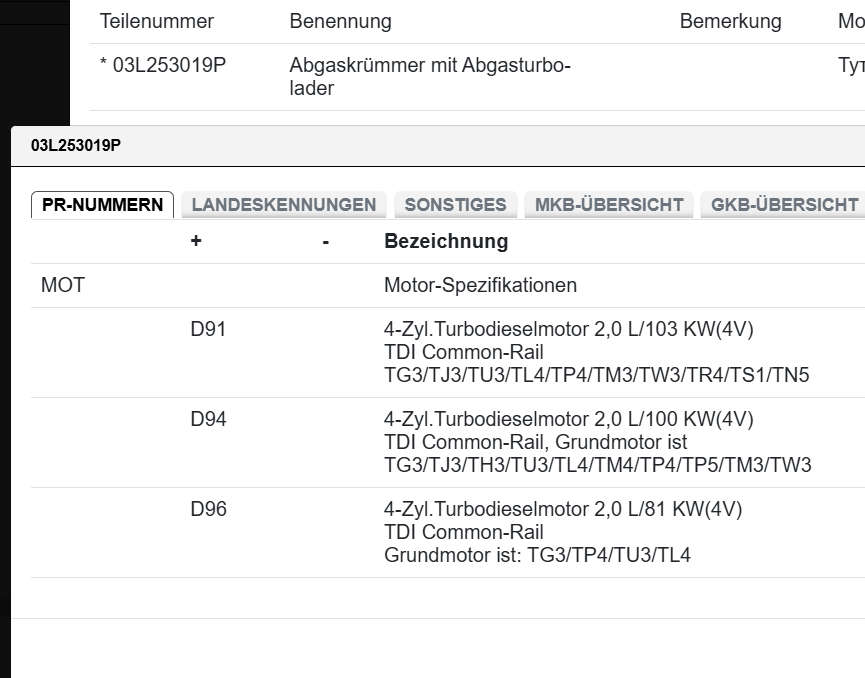Viewport: 865px width, 678px height.
Task: Click the Bezeichnung column header
Action: [x=446, y=241]
